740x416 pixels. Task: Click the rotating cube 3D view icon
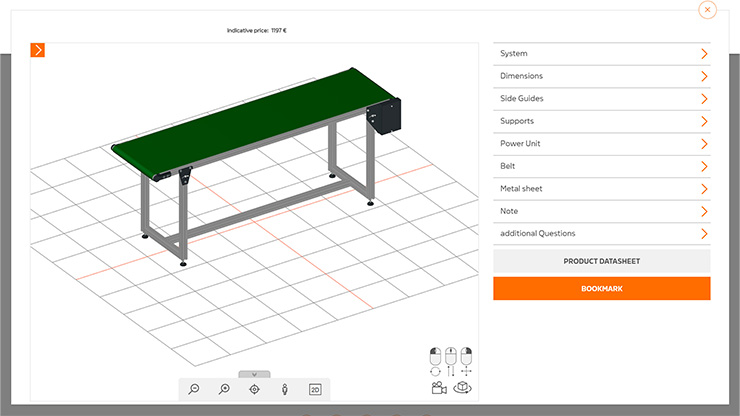462,388
